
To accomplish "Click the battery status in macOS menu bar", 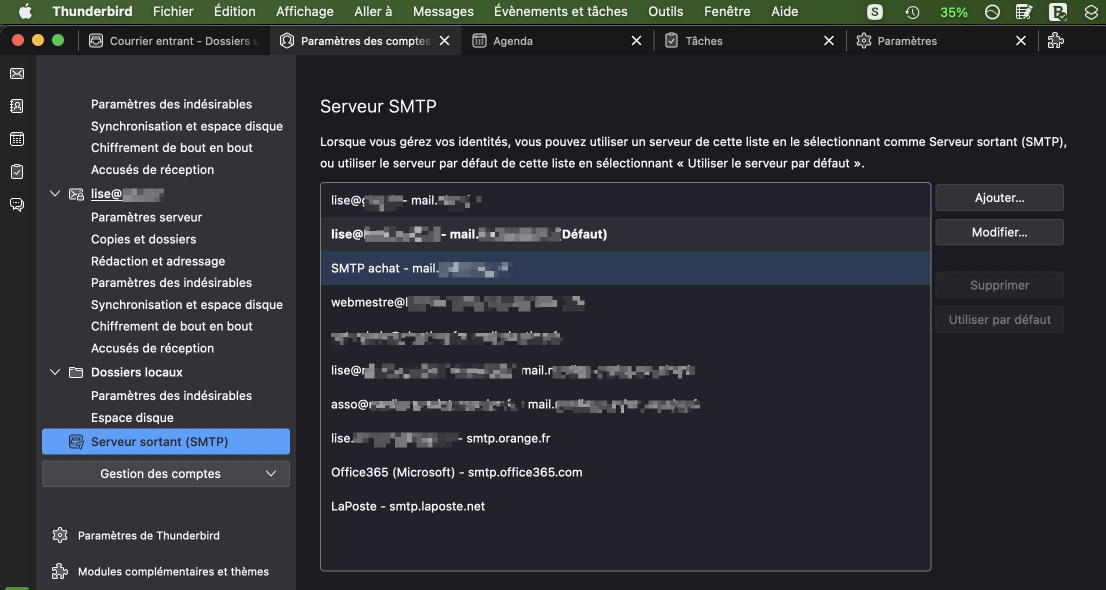I will click(x=953, y=12).
